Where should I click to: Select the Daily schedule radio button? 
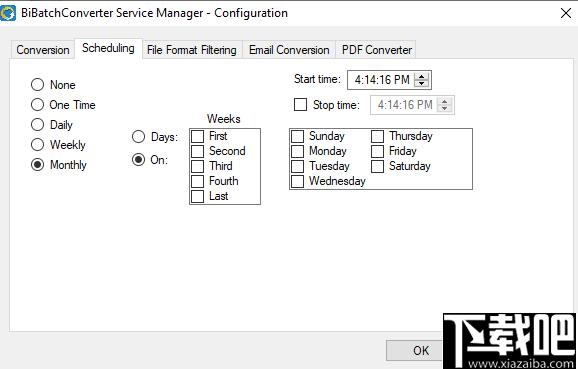coord(38,125)
